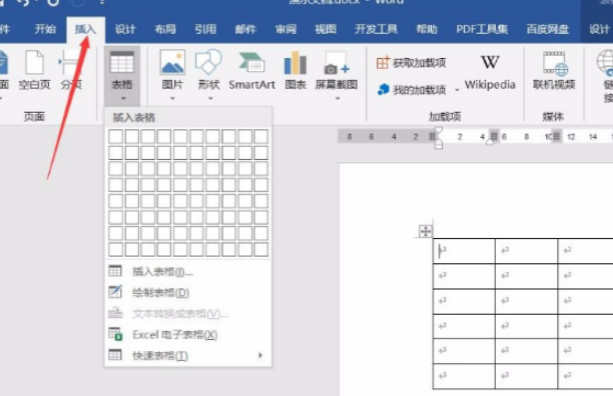Choose Excel 电子表格(X) menu item

click(x=188, y=335)
